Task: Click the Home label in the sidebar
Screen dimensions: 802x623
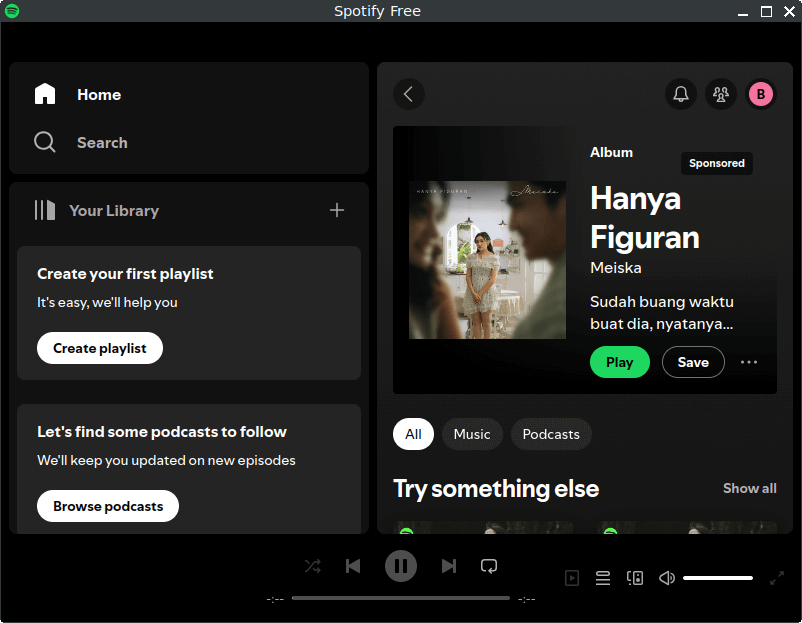Action: (99, 95)
